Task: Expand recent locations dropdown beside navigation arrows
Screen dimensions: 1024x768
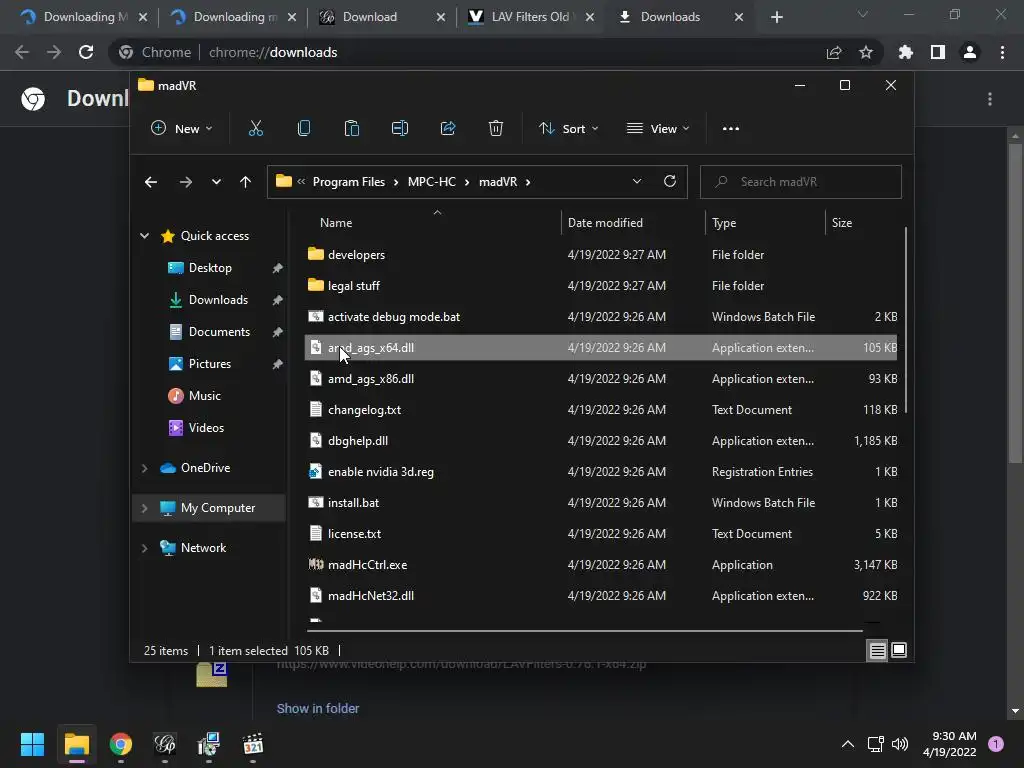Action: [216, 182]
